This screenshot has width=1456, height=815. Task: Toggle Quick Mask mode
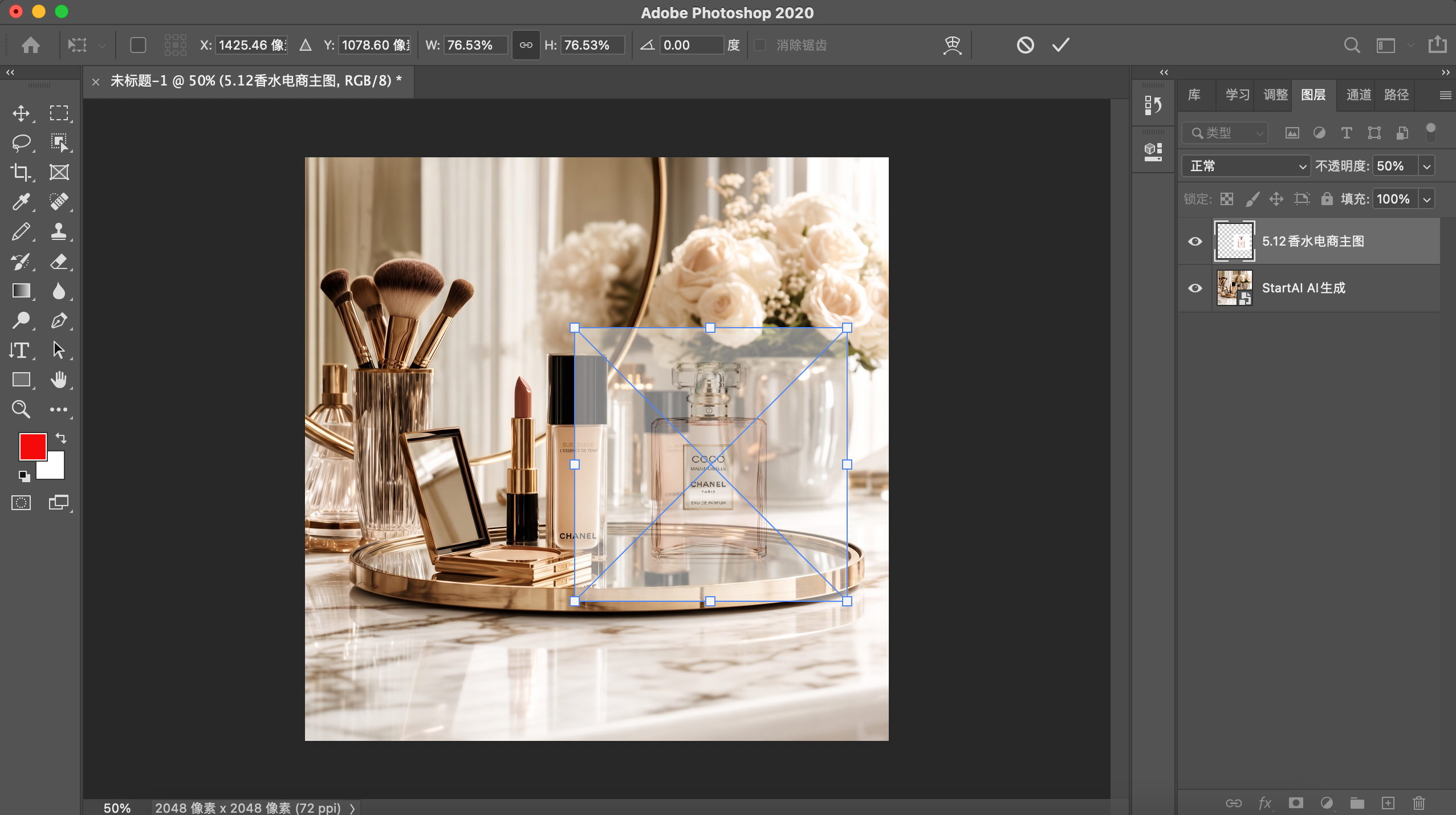click(x=21, y=503)
